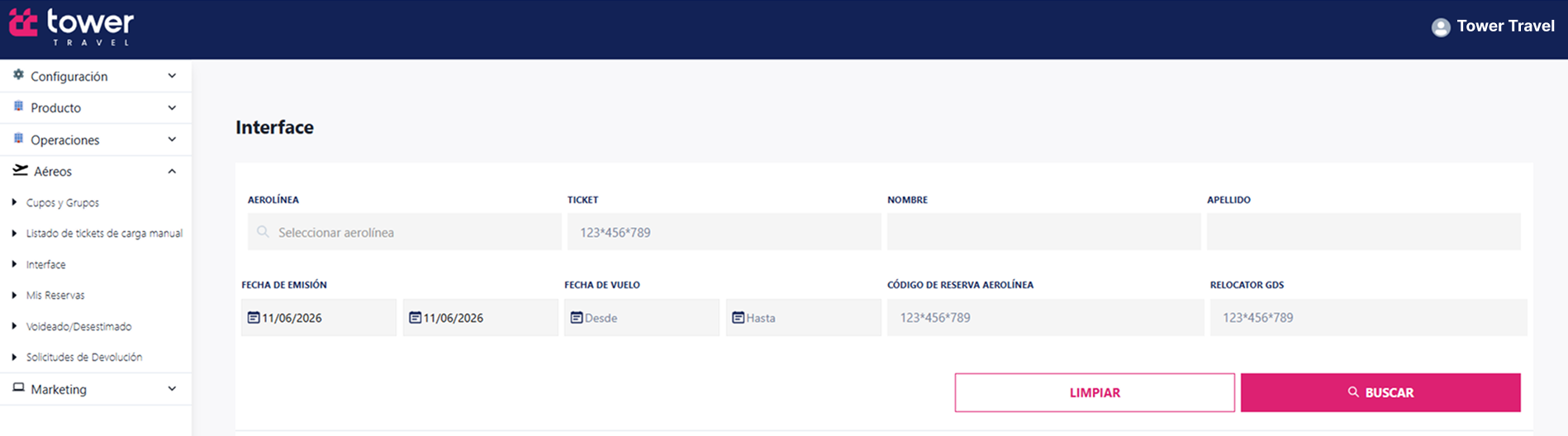Collapse the Aéreos section chevron

coord(172,171)
